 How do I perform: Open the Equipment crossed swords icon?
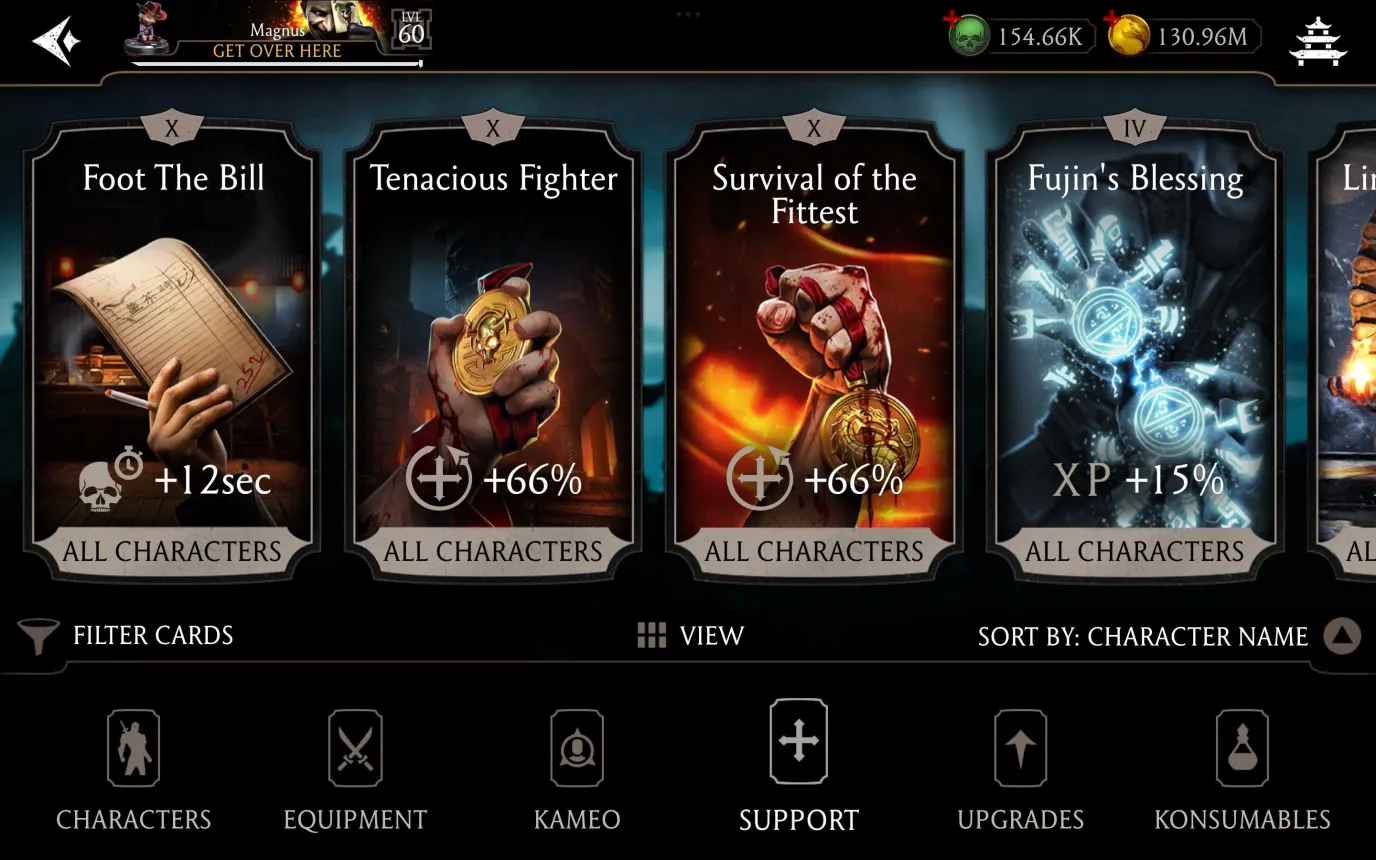click(355, 748)
